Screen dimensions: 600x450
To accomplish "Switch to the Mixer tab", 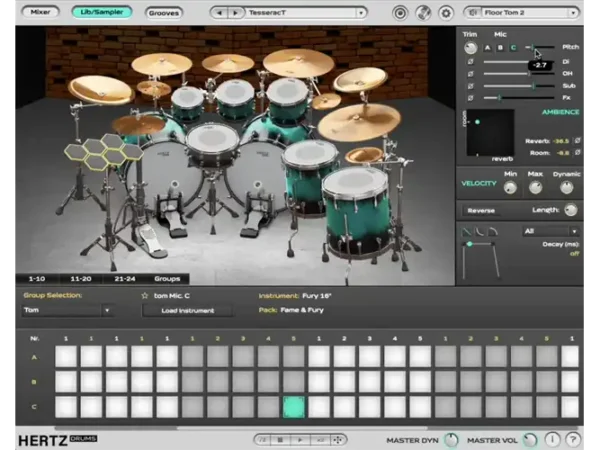I will coord(40,12).
